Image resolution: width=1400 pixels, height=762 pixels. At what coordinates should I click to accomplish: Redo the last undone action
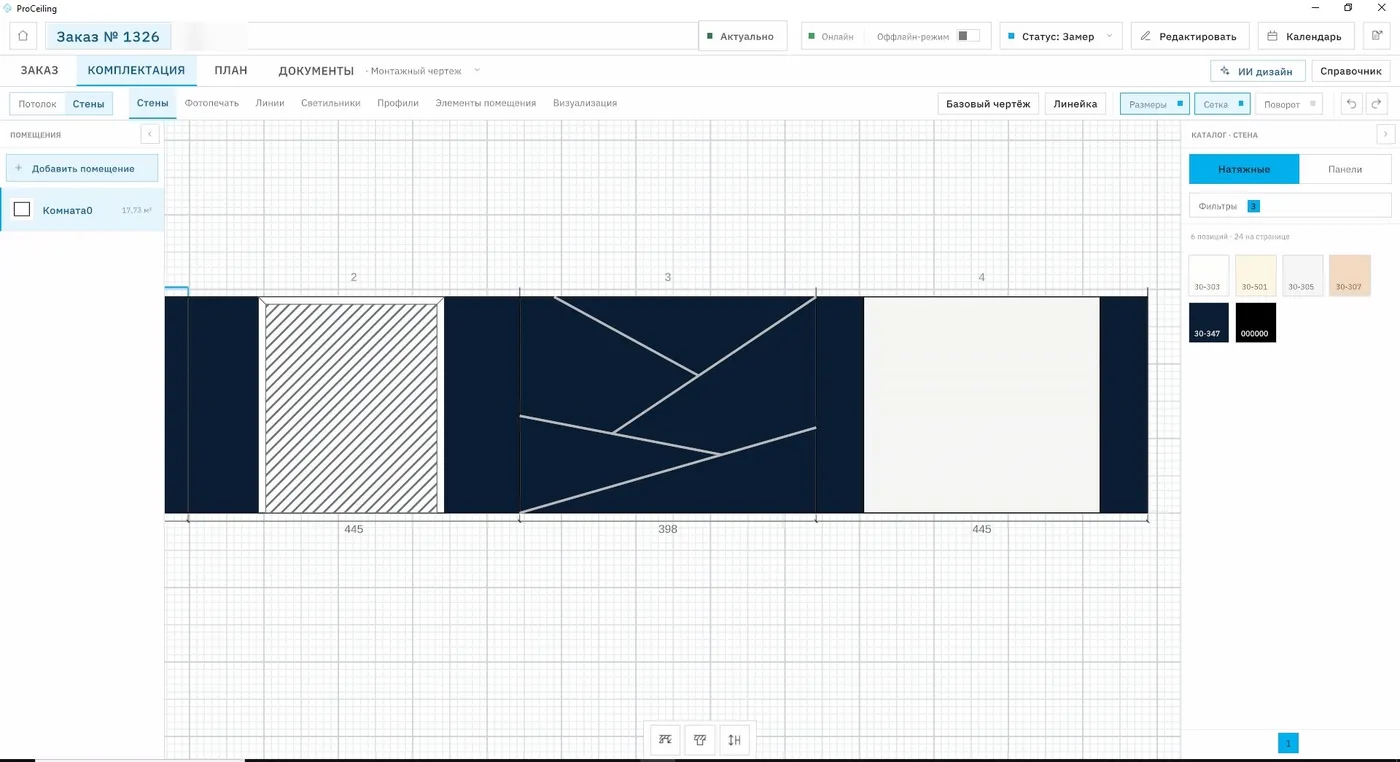[x=1377, y=104]
